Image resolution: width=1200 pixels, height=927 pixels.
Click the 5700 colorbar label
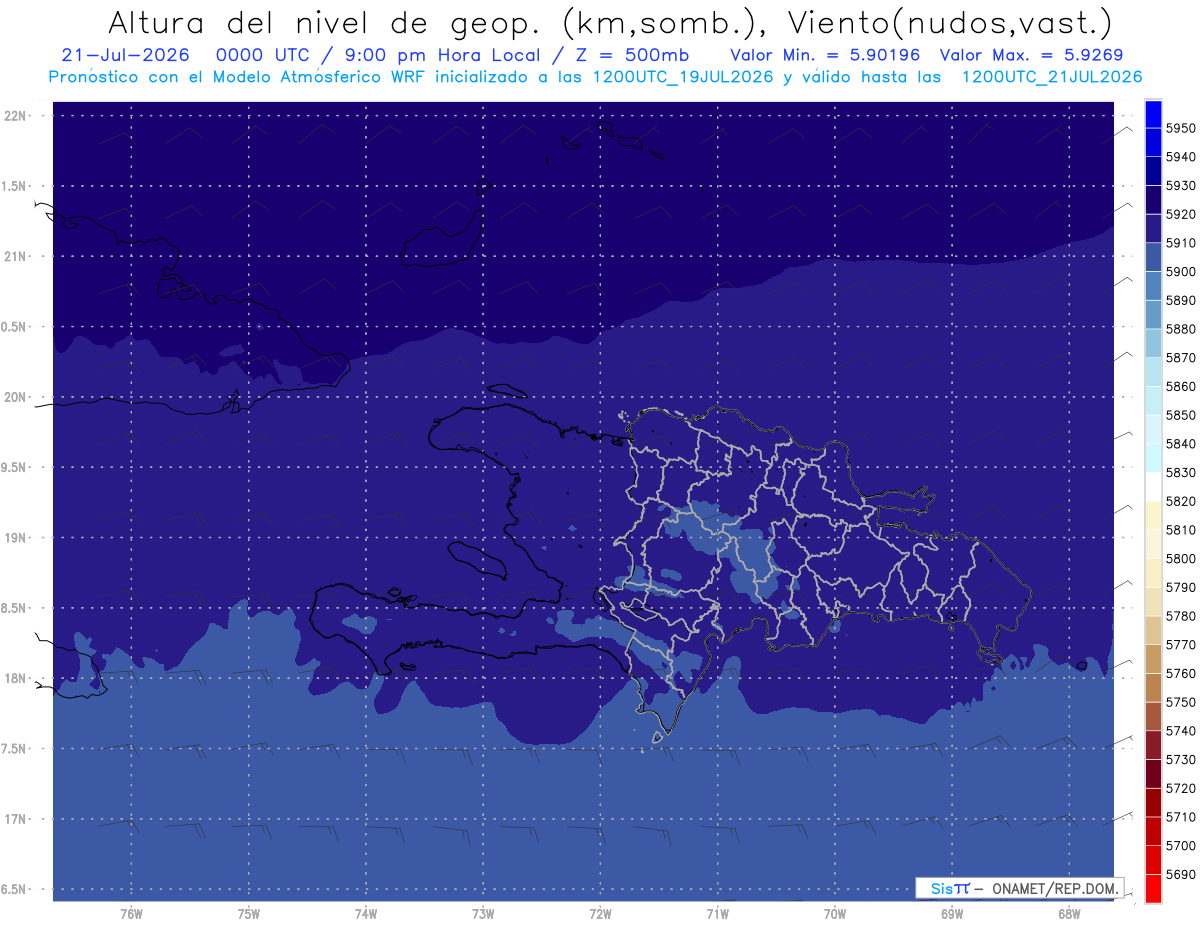pos(1181,846)
